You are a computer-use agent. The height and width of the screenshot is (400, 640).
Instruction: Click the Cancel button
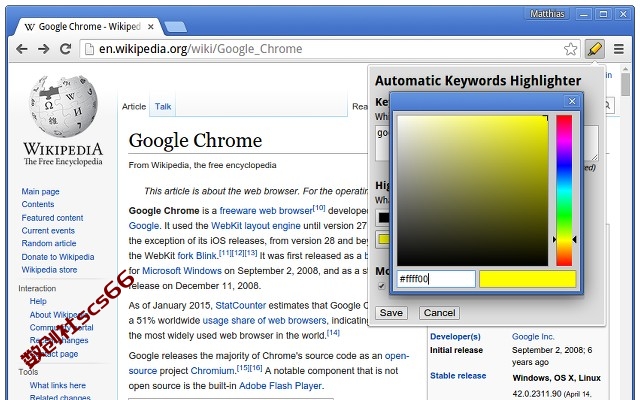439,313
